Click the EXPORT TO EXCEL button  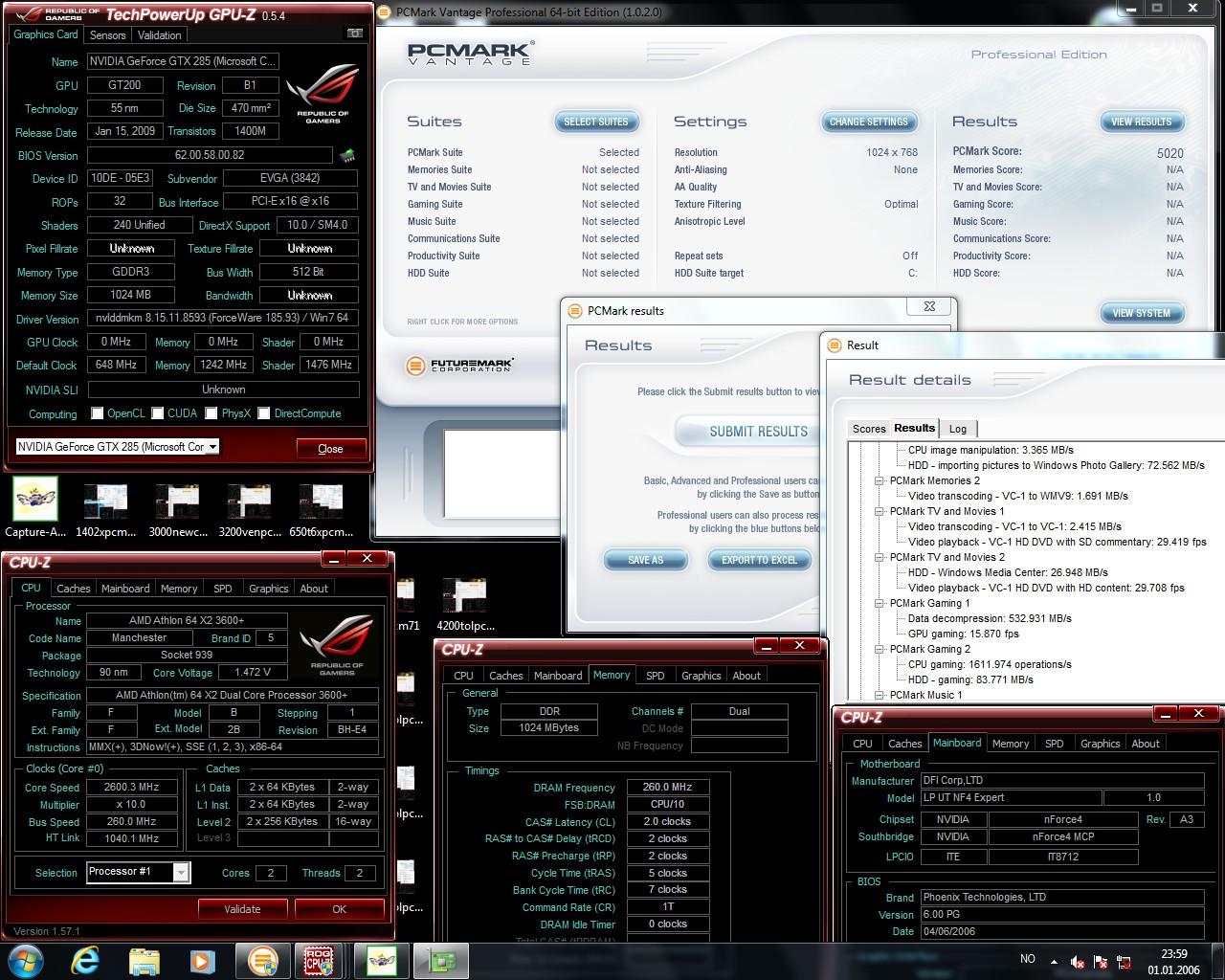coord(759,560)
